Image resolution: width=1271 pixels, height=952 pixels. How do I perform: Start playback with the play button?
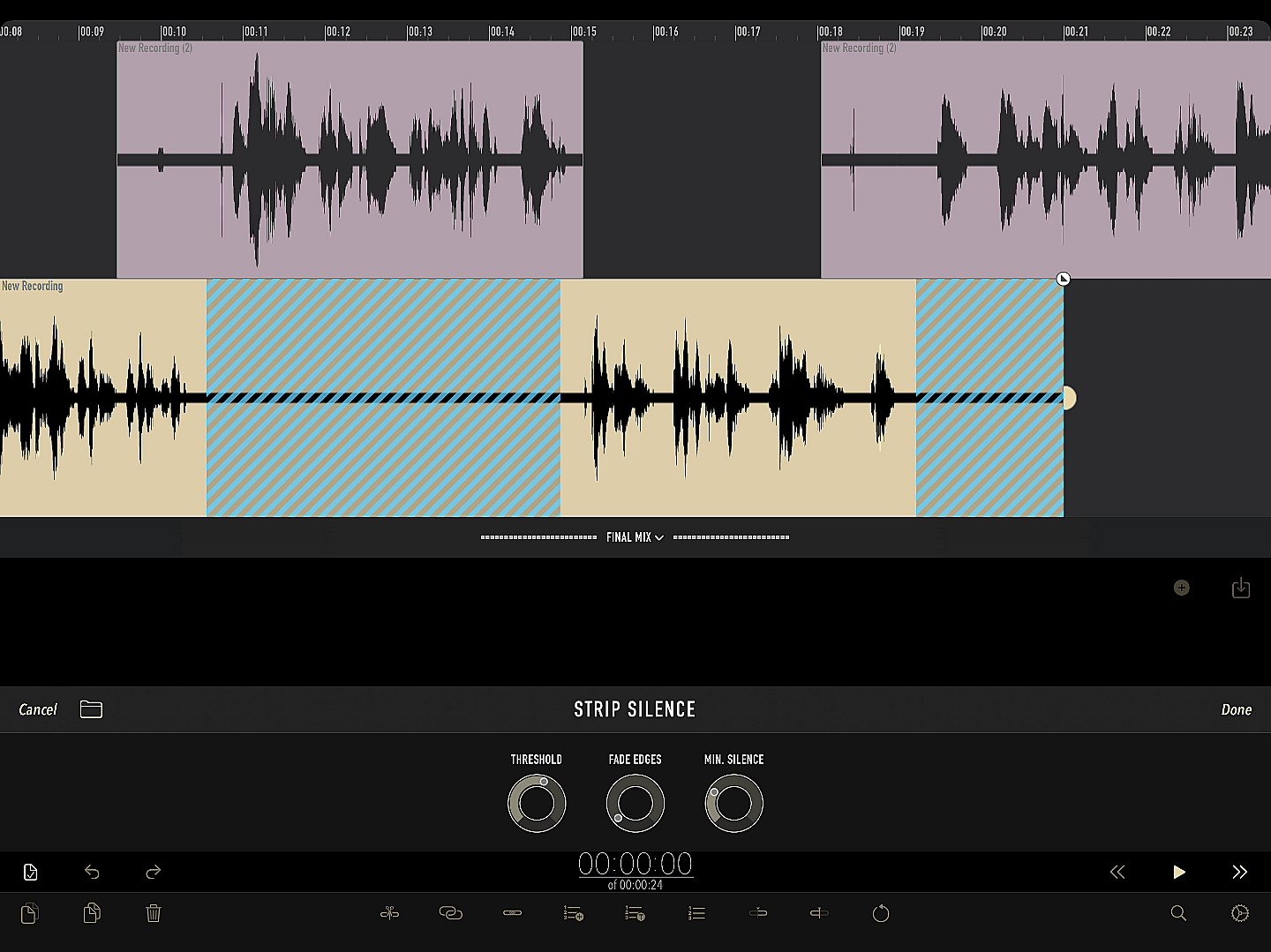1179,872
